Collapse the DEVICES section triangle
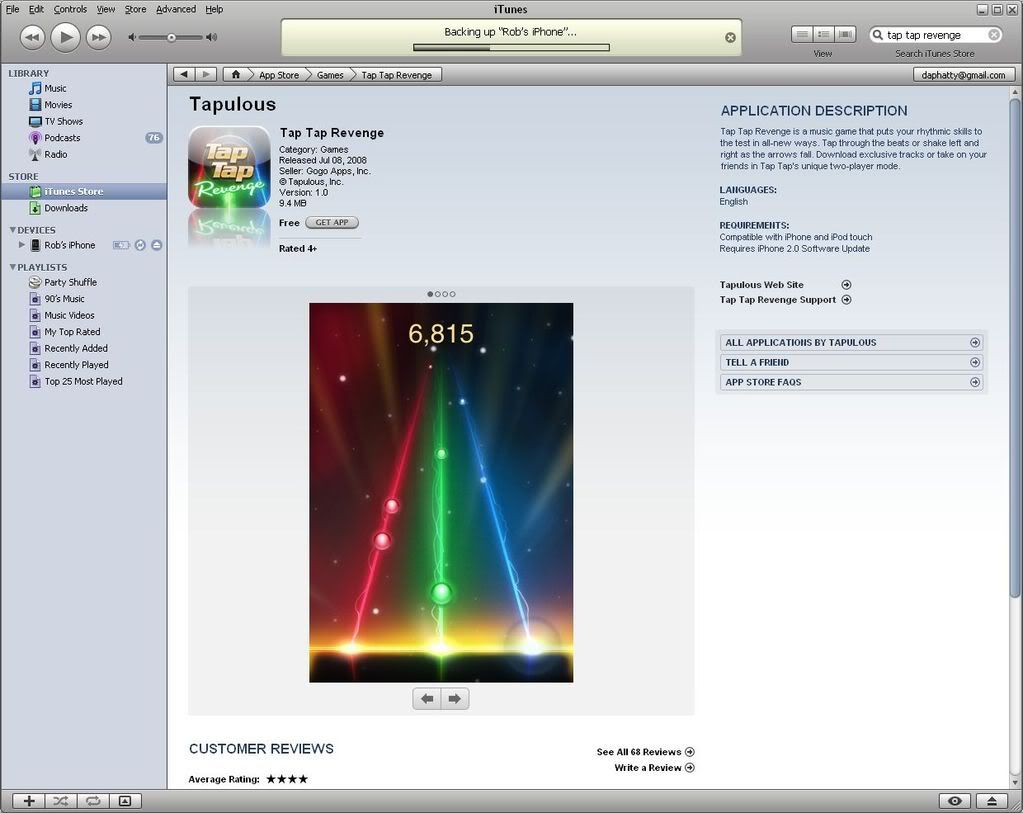Image resolution: width=1023 pixels, height=813 pixels. pos(12,230)
